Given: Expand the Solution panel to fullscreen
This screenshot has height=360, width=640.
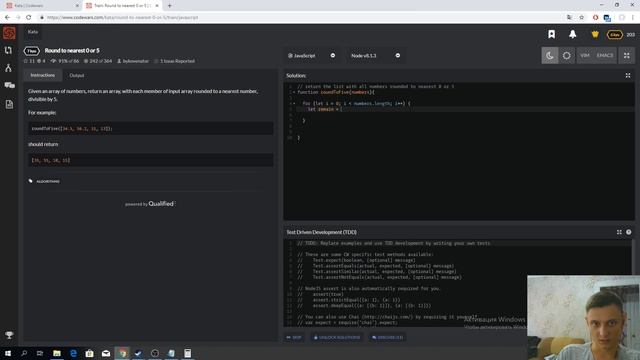Looking at the screenshot, I should coord(628,76).
